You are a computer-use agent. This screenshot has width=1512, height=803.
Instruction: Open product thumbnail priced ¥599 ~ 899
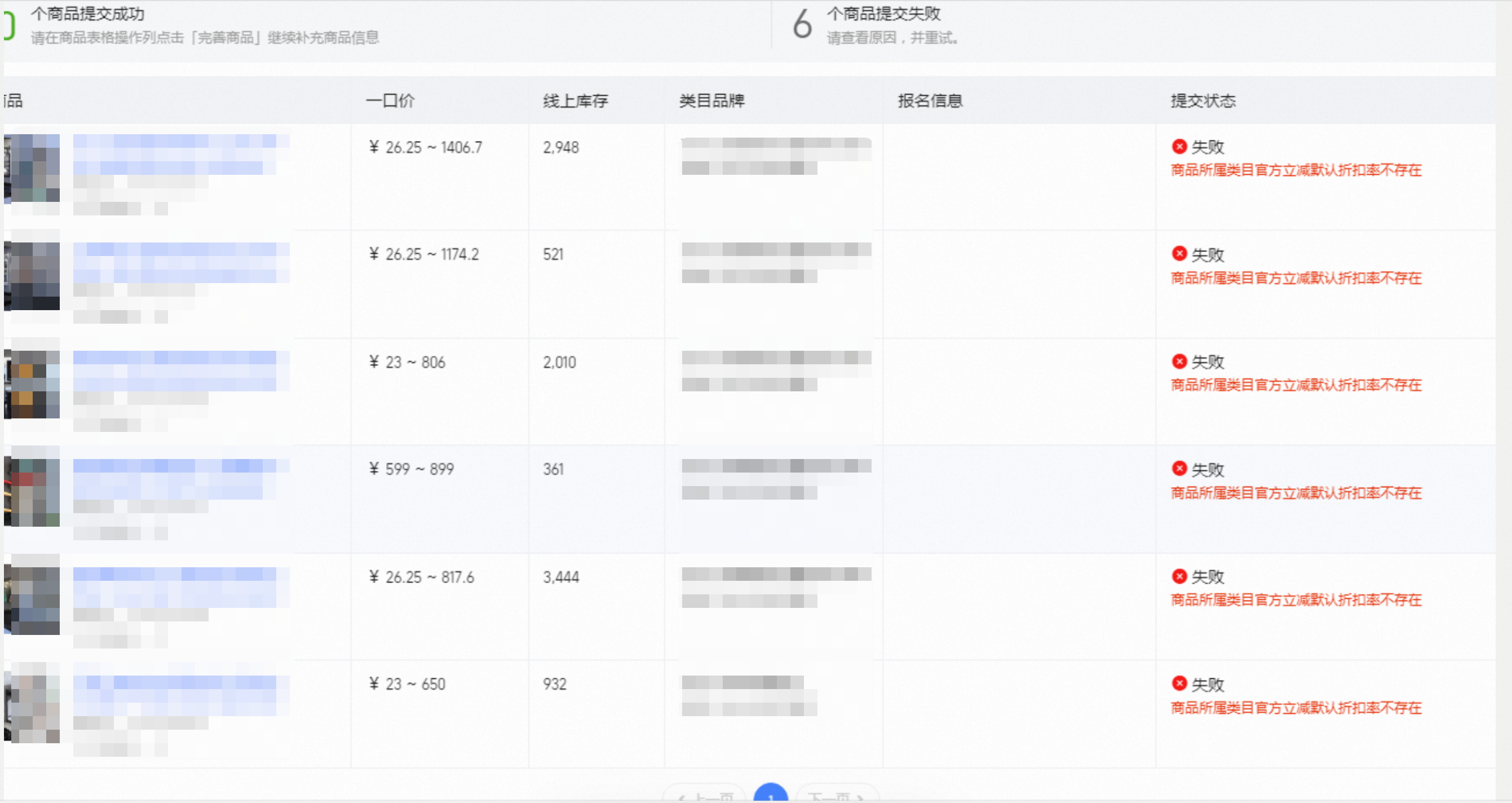pyautogui.click(x=32, y=492)
